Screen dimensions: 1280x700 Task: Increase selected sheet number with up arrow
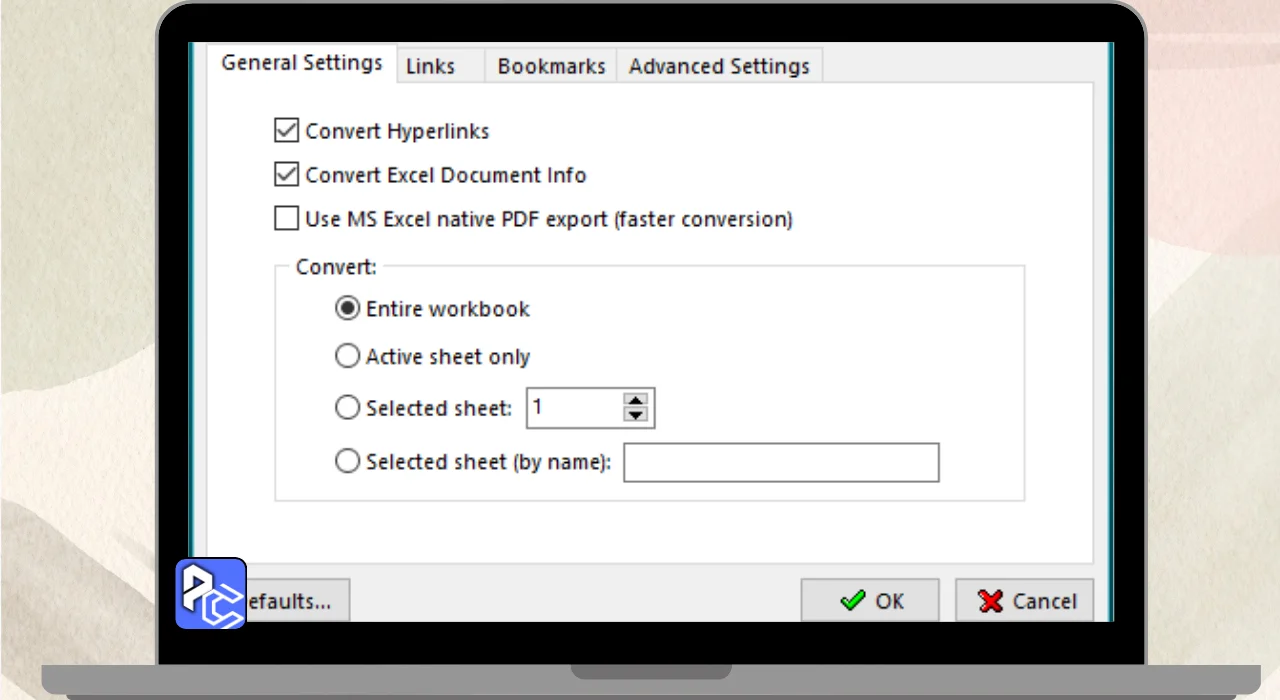[635, 401]
